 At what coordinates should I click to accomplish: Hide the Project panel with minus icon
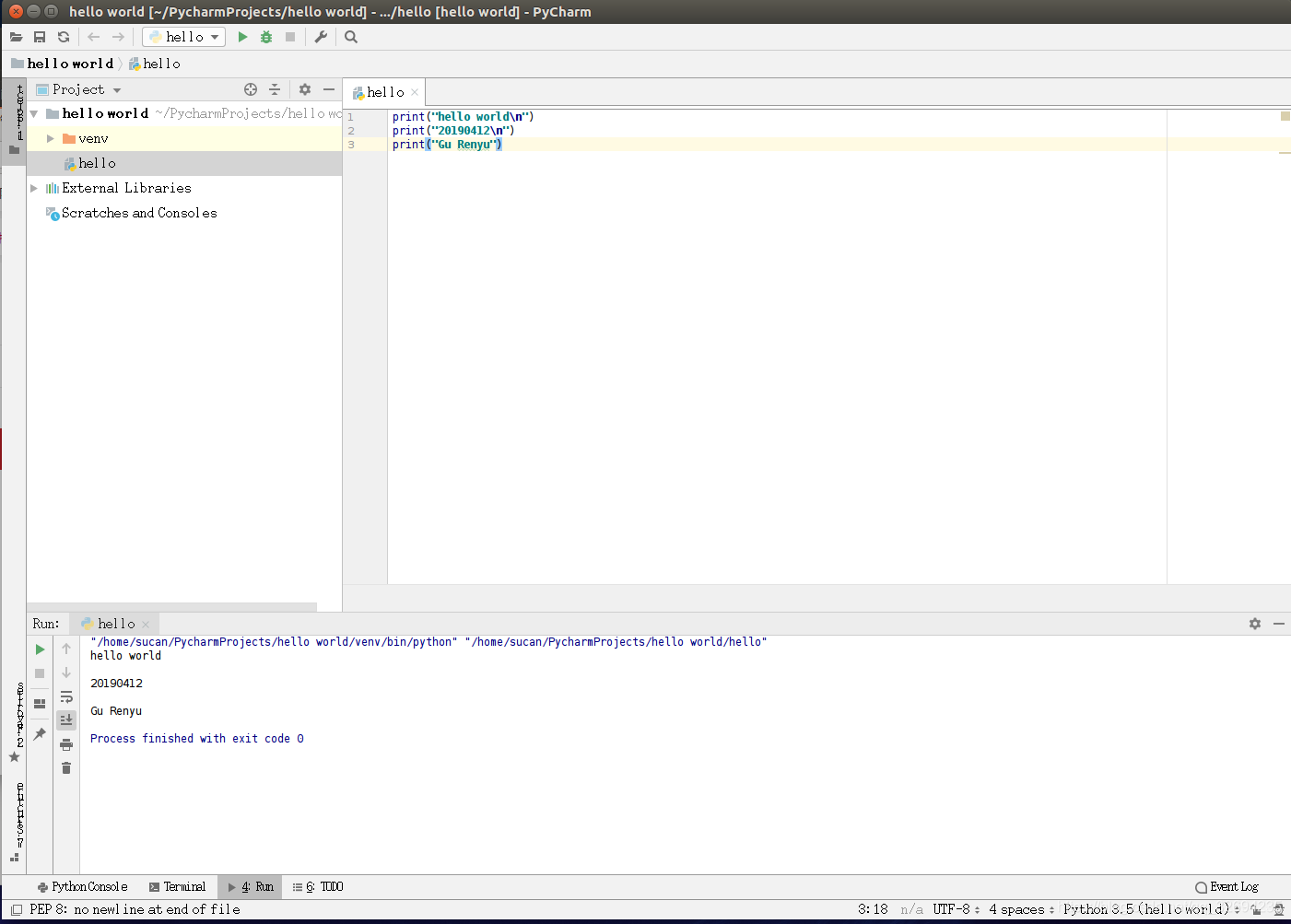point(329,89)
